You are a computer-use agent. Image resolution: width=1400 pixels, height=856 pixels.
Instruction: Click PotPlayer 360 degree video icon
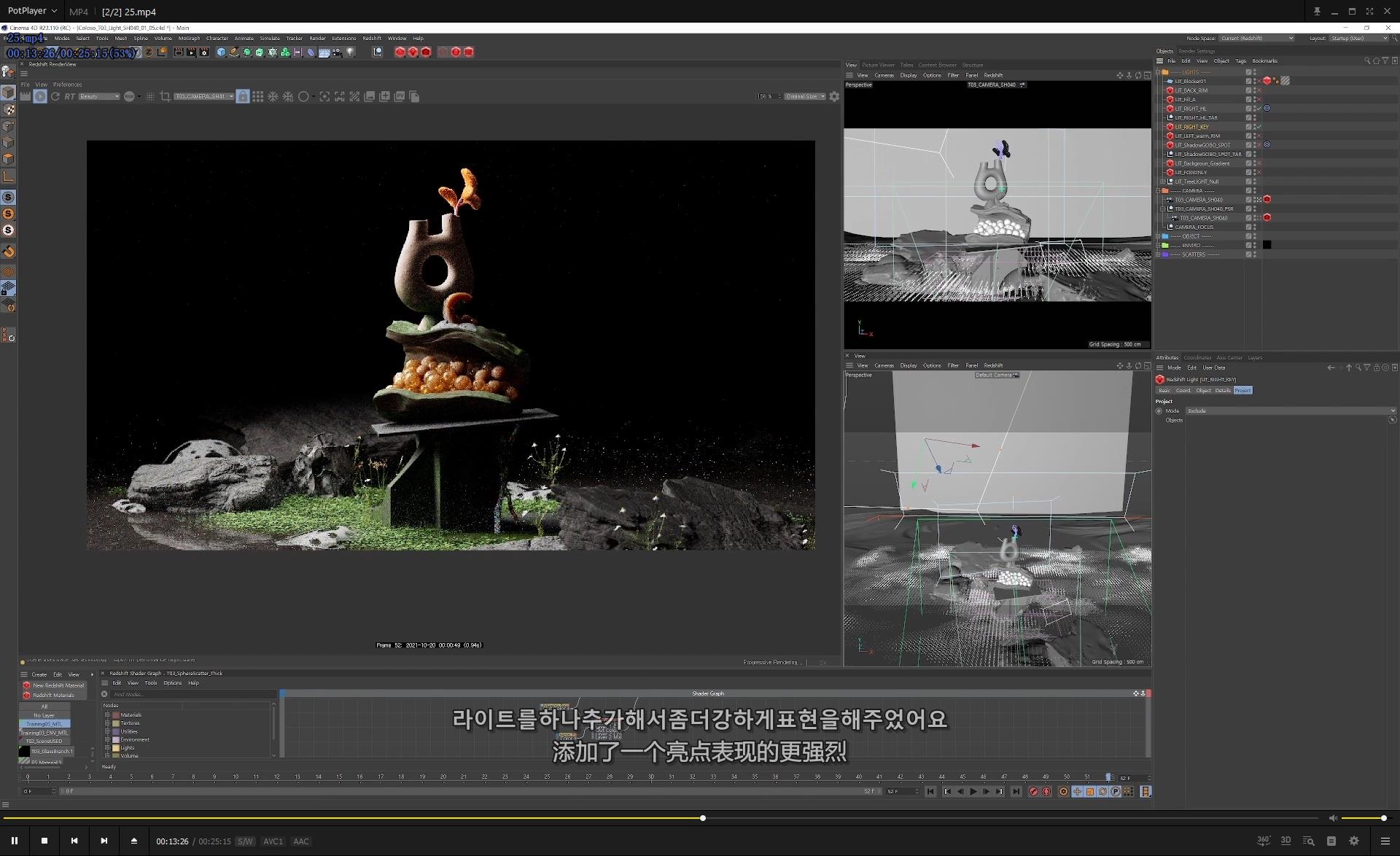(x=1264, y=841)
